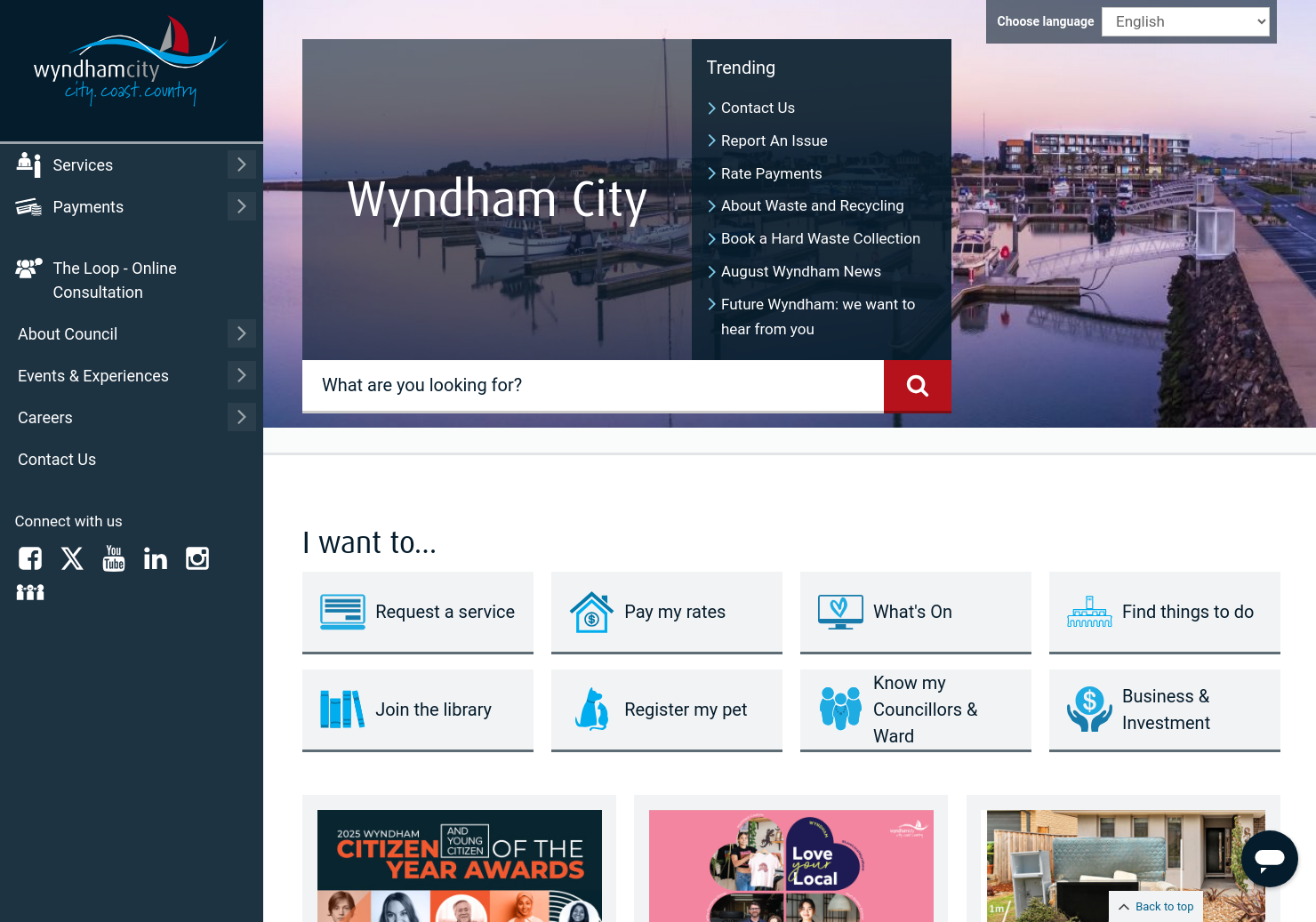Screen dimensions: 1316x922
Task: Open the X (Twitter) social icon
Action: pos(72,558)
